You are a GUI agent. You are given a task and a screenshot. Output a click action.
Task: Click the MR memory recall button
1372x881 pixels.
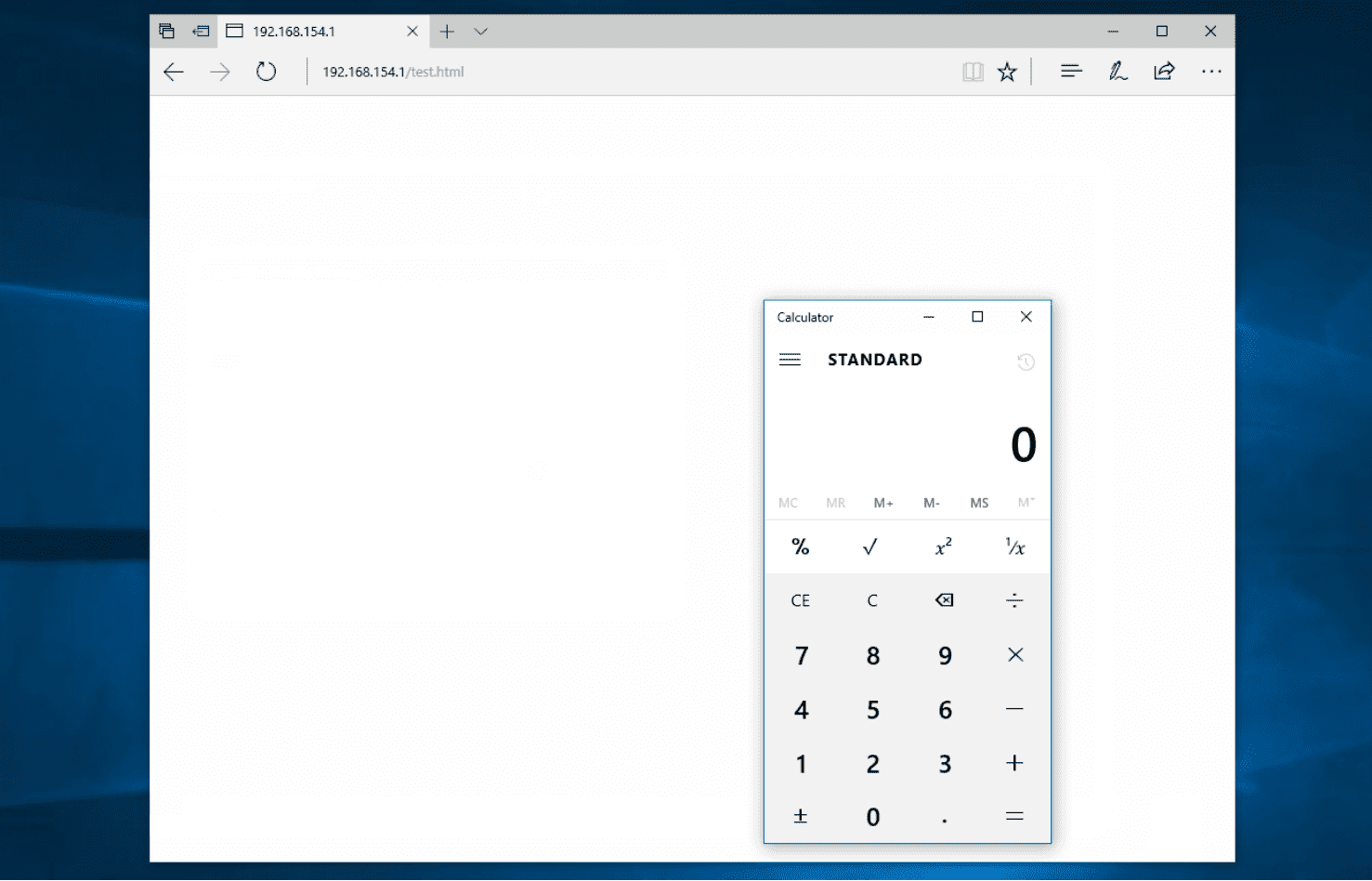[836, 503]
